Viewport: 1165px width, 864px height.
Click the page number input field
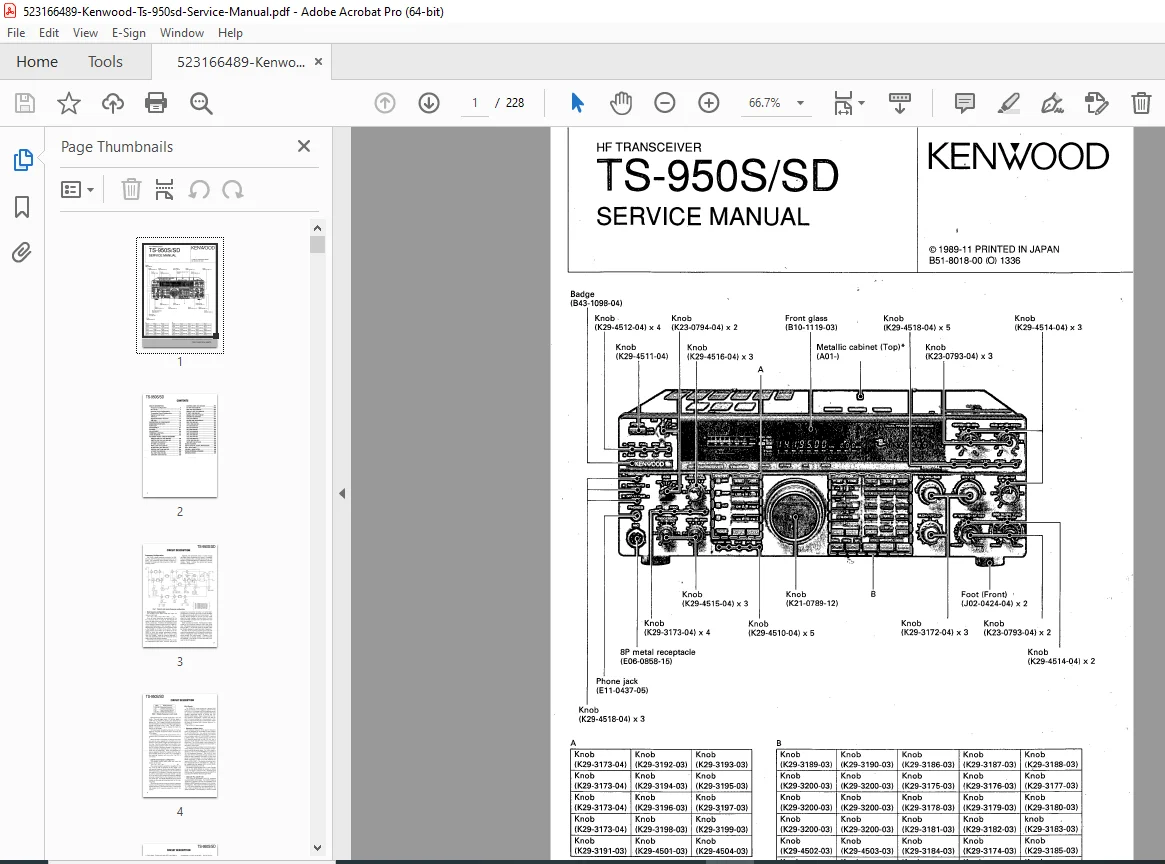475,103
